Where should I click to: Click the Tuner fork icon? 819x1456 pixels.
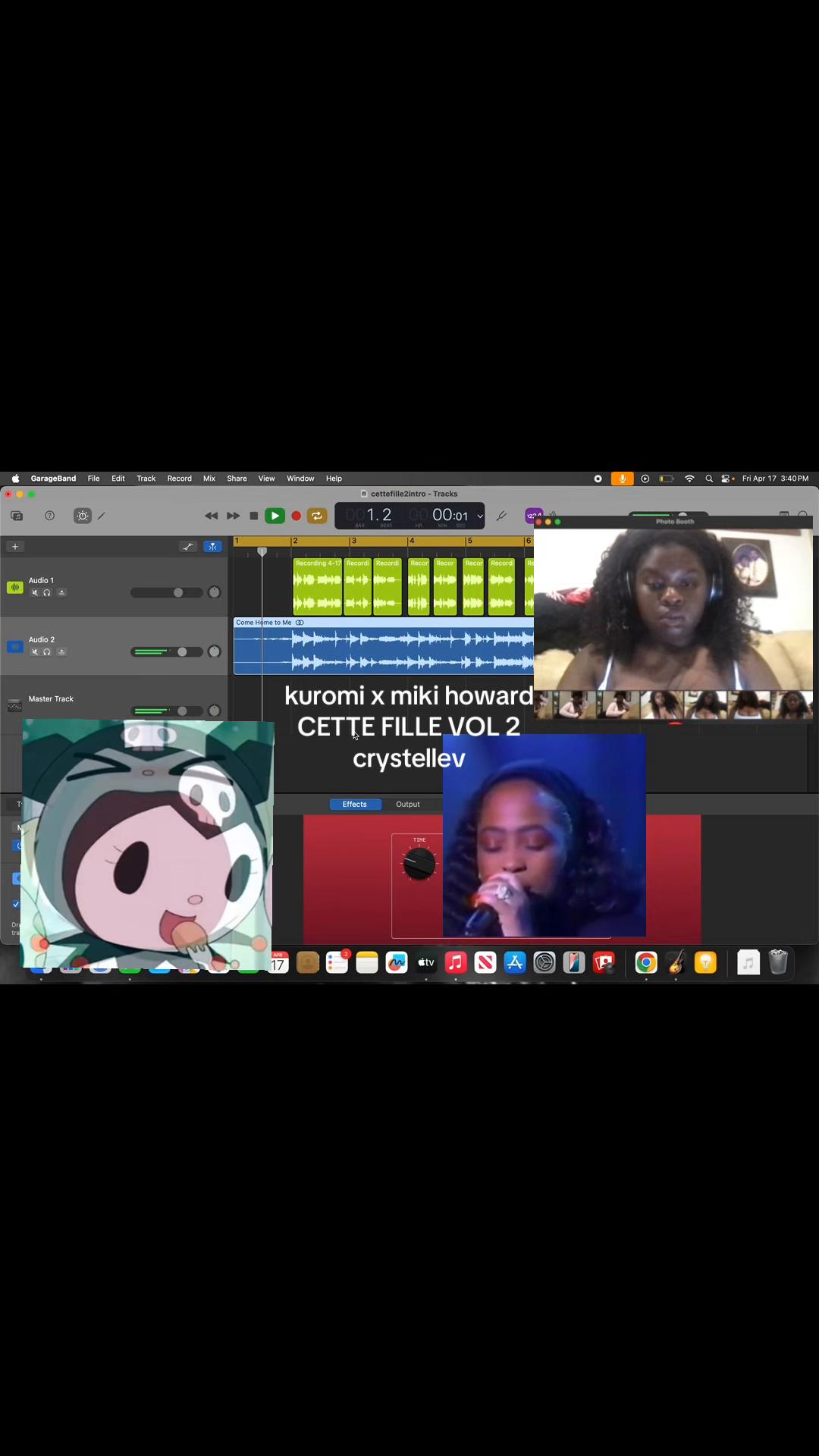click(x=501, y=516)
